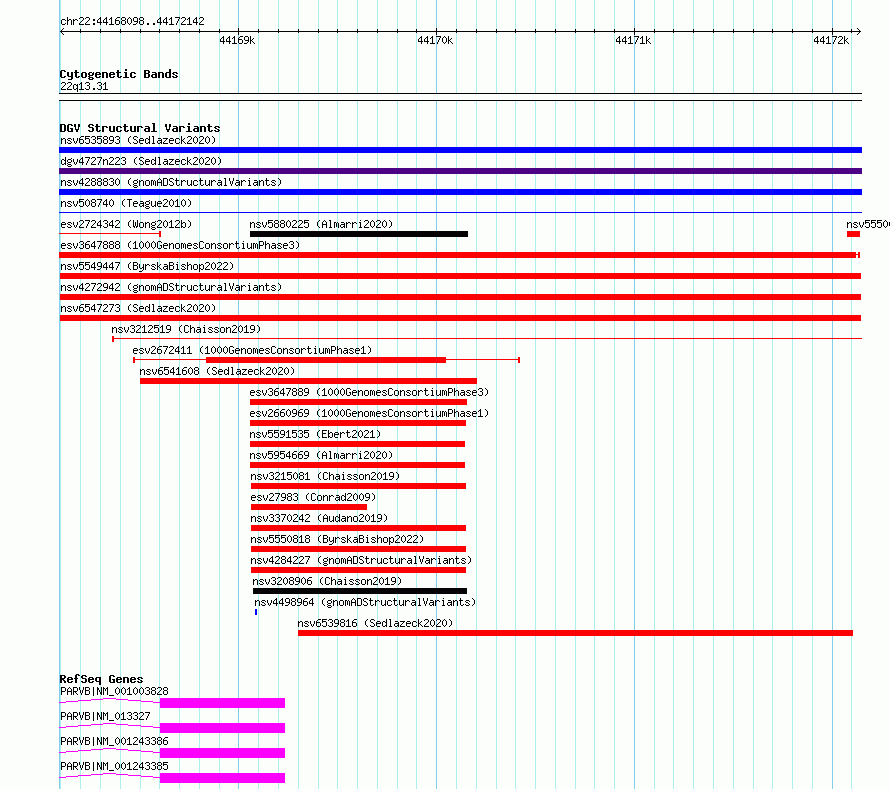The width and height of the screenshot is (890, 789).
Task: Open nsv4288830 (gnomADStructuralVariants) label
Action: [171, 182]
